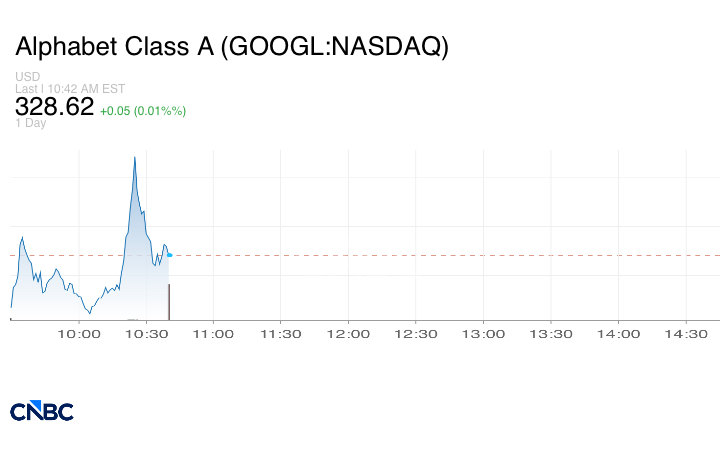
Task: Click the 12:00 time axis label
Action: pyautogui.click(x=348, y=334)
